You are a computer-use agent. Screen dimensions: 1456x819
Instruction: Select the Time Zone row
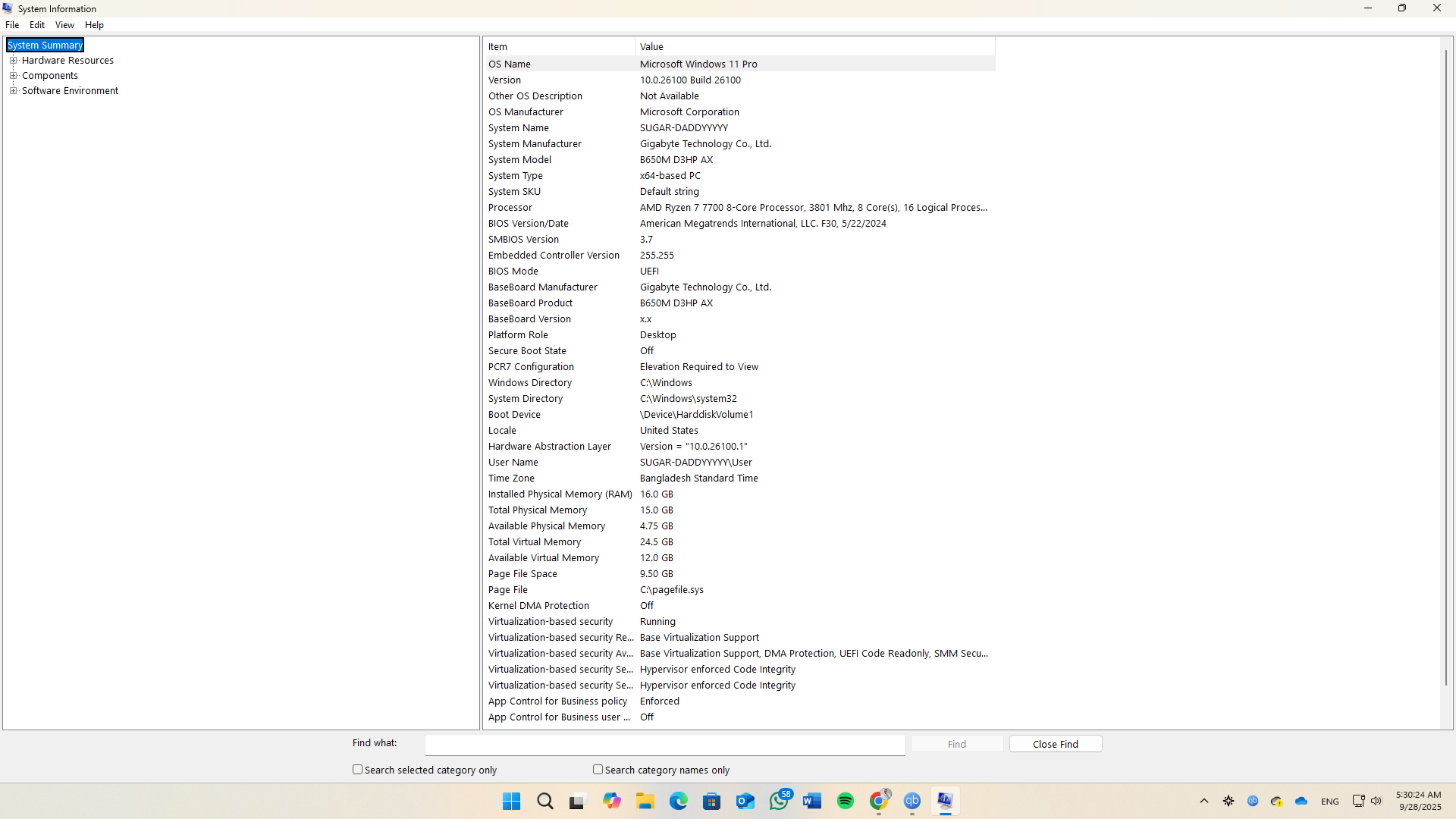click(x=740, y=479)
